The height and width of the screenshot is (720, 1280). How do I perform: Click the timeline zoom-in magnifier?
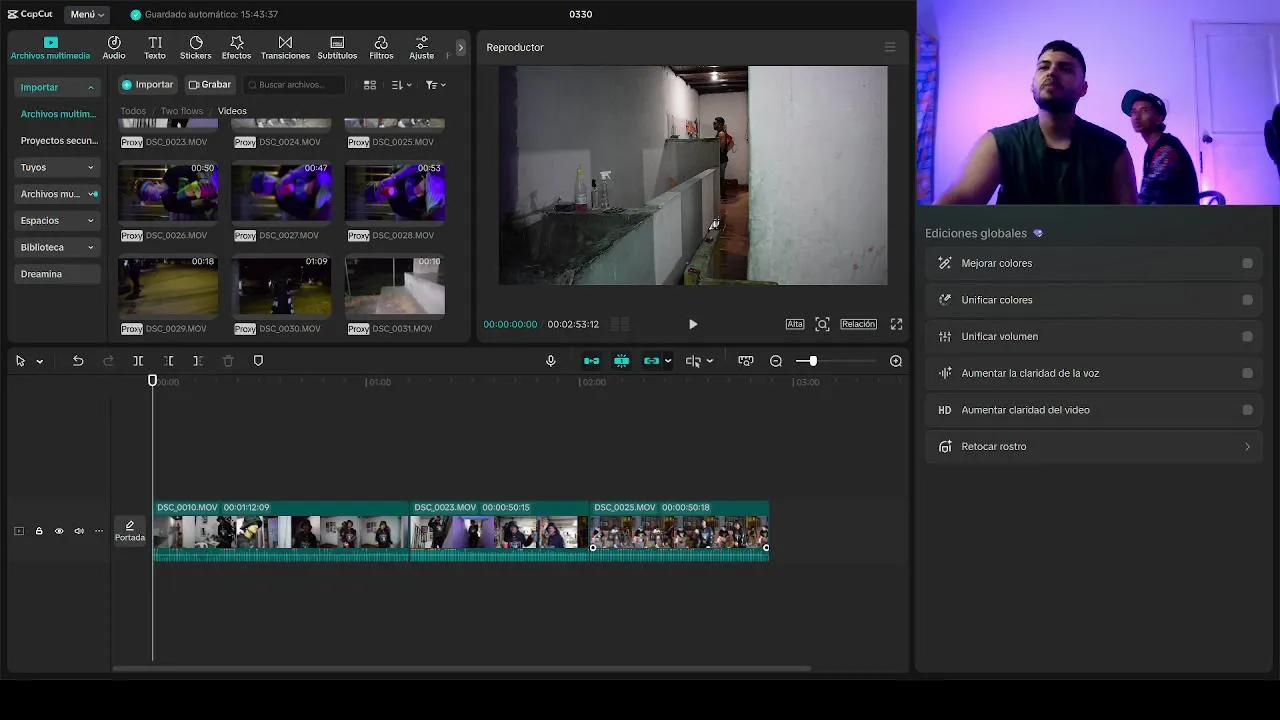click(x=896, y=361)
